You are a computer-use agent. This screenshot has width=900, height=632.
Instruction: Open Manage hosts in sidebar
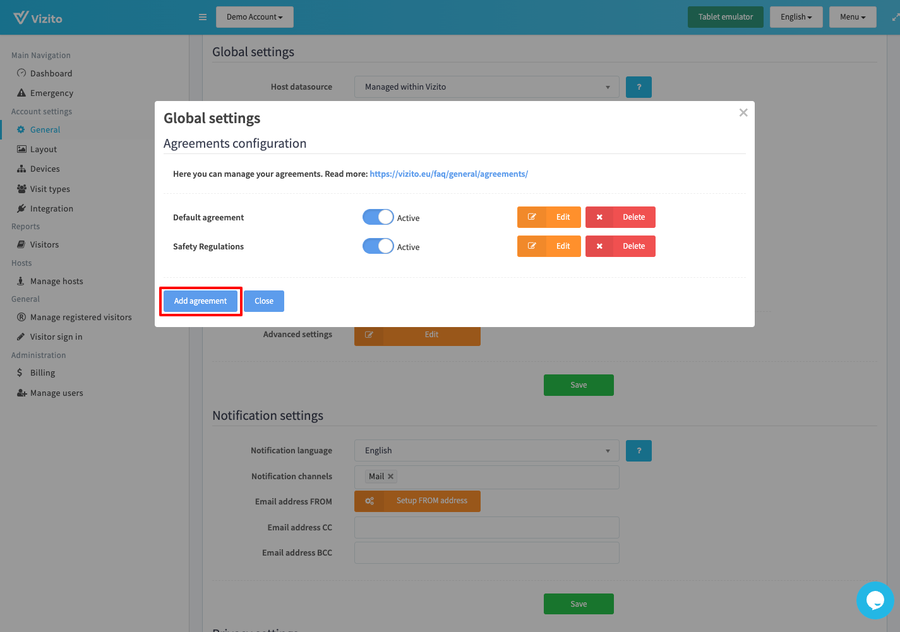point(56,281)
